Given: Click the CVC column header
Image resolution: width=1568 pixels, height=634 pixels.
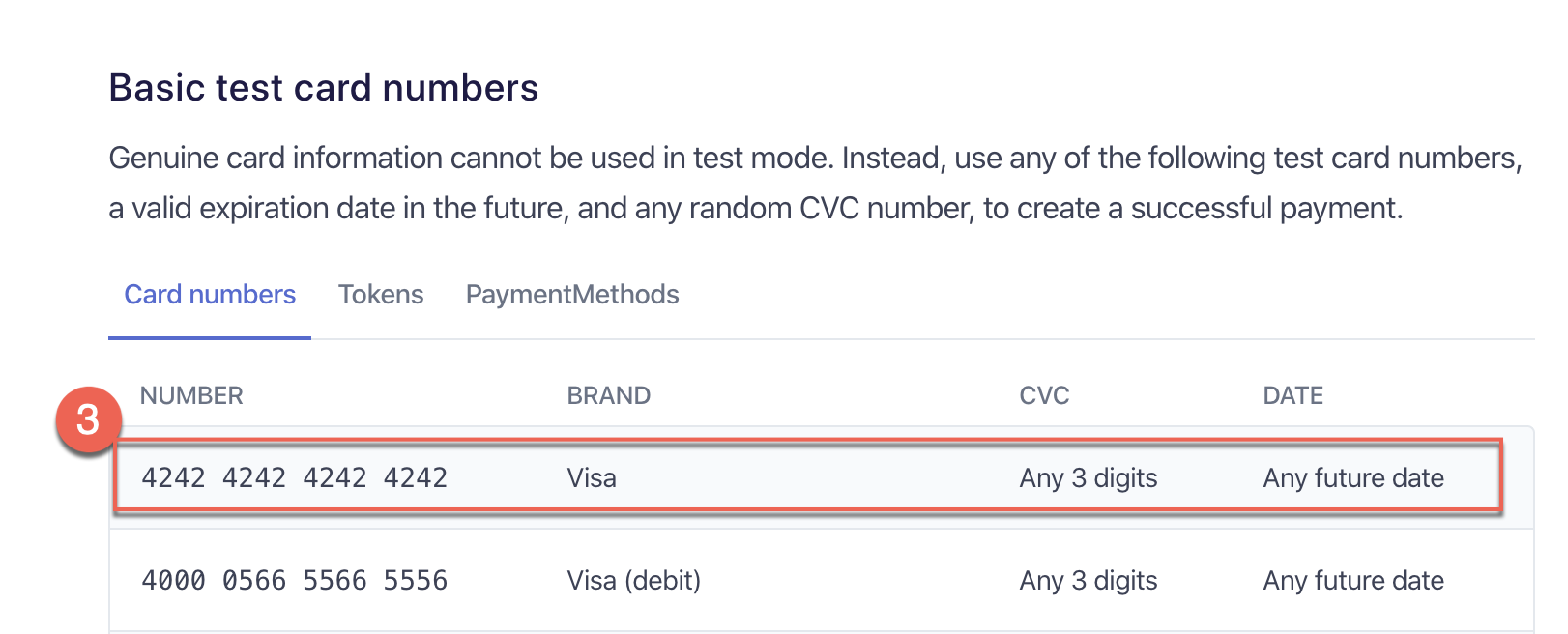Looking at the screenshot, I should [x=1044, y=396].
